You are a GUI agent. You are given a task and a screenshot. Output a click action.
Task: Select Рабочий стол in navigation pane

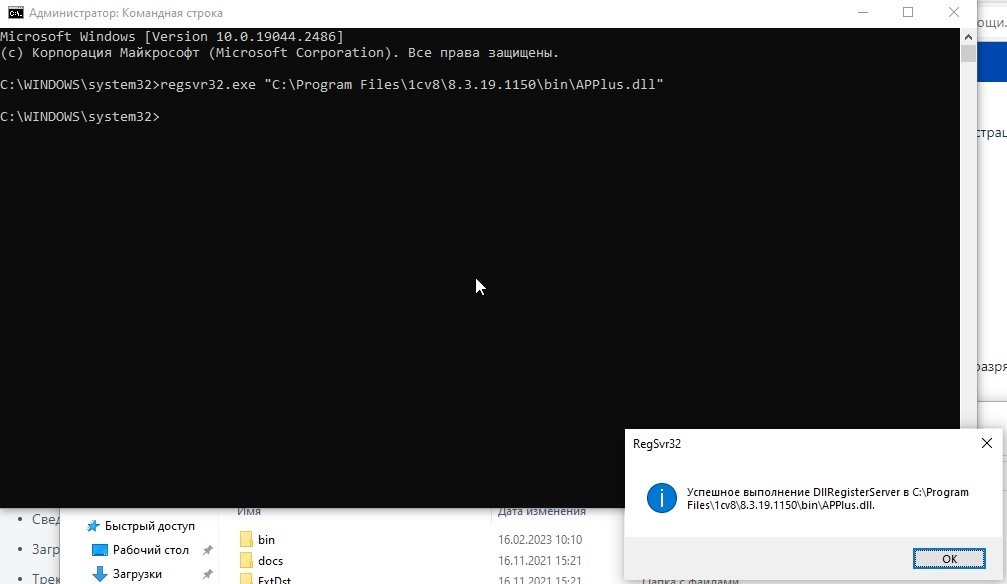[x=150, y=550]
